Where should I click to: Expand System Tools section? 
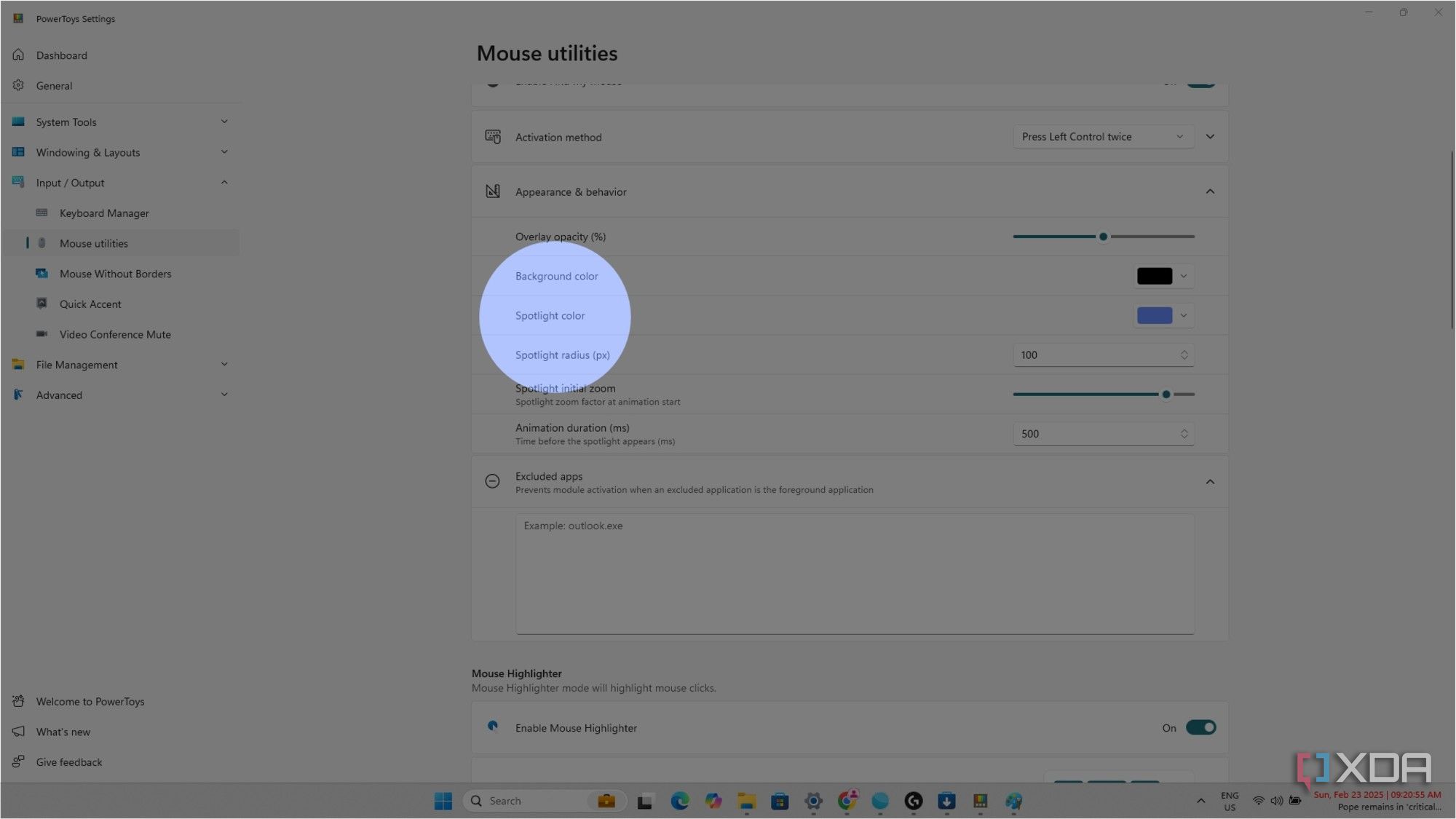[224, 122]
